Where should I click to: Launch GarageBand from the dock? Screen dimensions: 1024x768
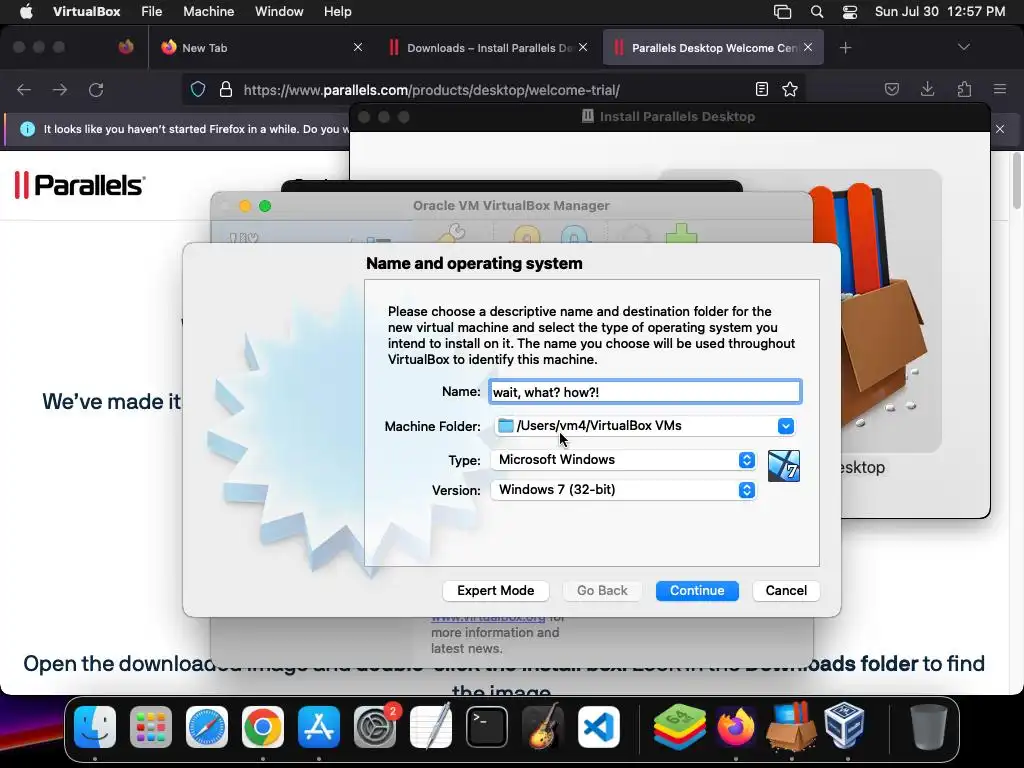pyautogui.click(x=543, y=727)
